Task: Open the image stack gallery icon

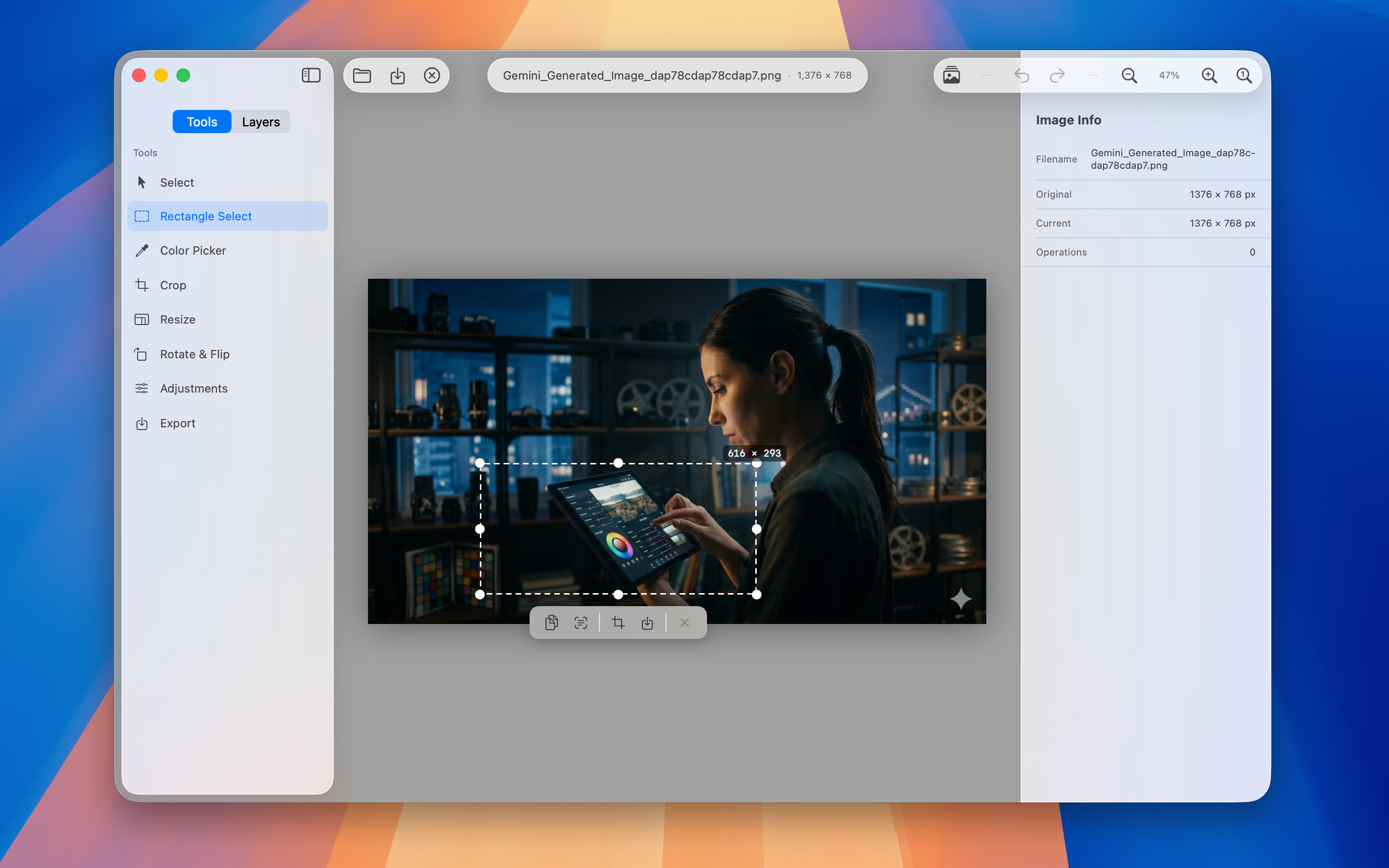Action: pyautogui.click(x=951, y=75)
